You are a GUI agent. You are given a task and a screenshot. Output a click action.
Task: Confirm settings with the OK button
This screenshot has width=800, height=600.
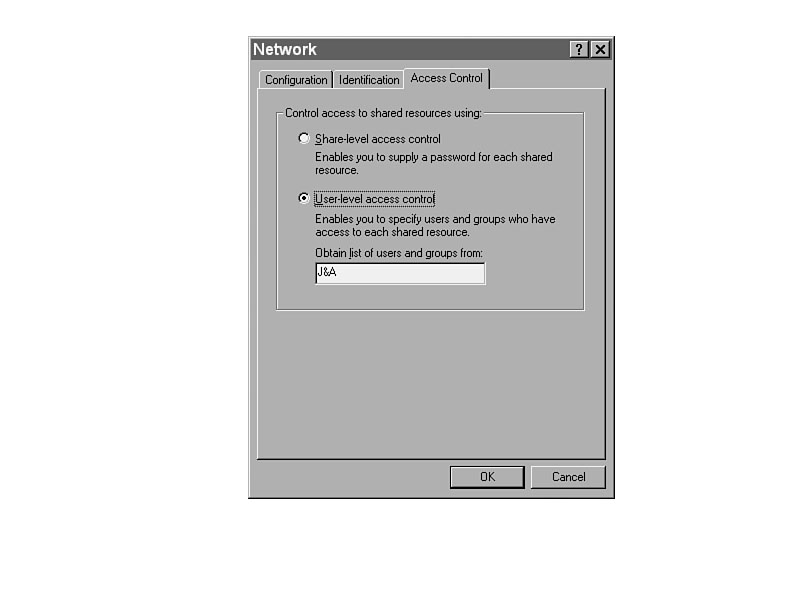[x=487, y=477]
